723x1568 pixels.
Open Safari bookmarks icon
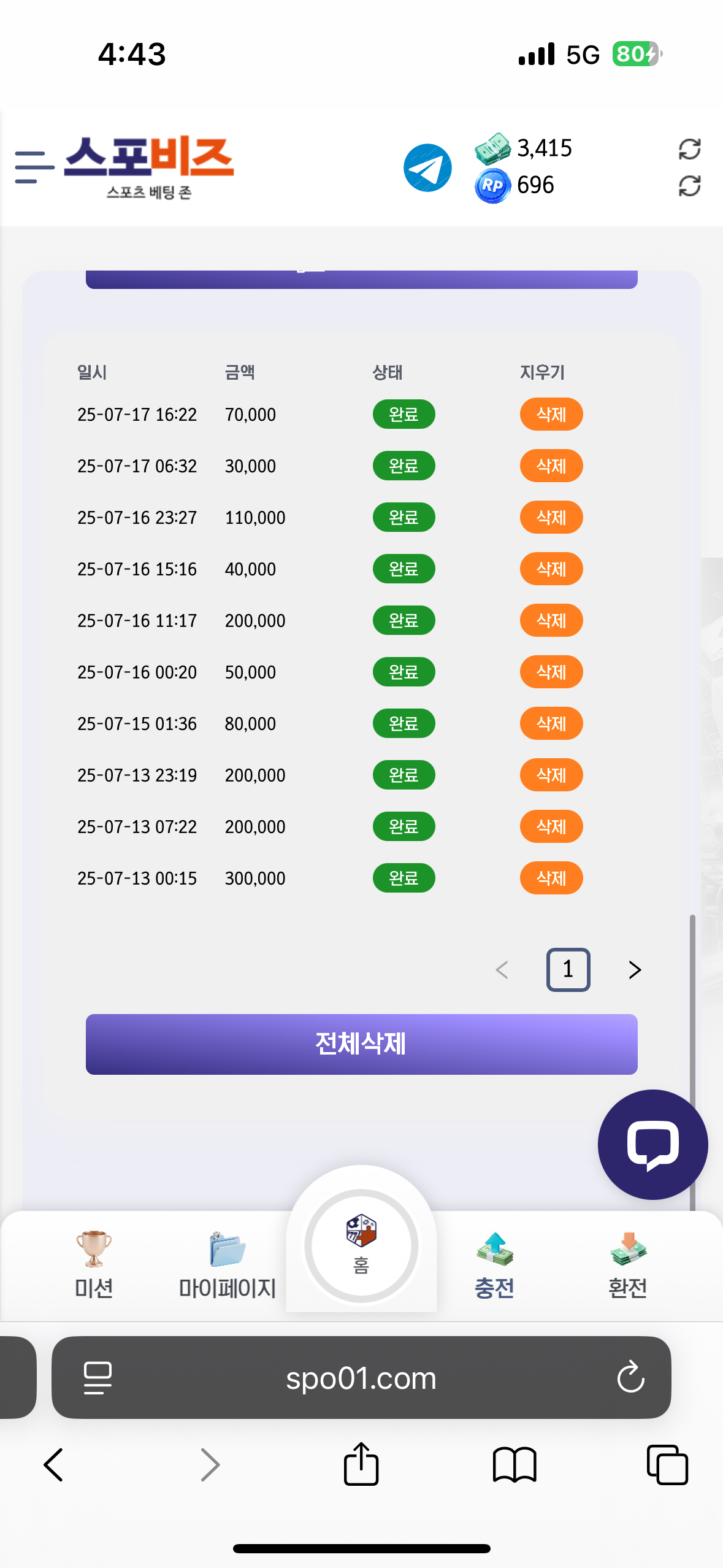514,1465
